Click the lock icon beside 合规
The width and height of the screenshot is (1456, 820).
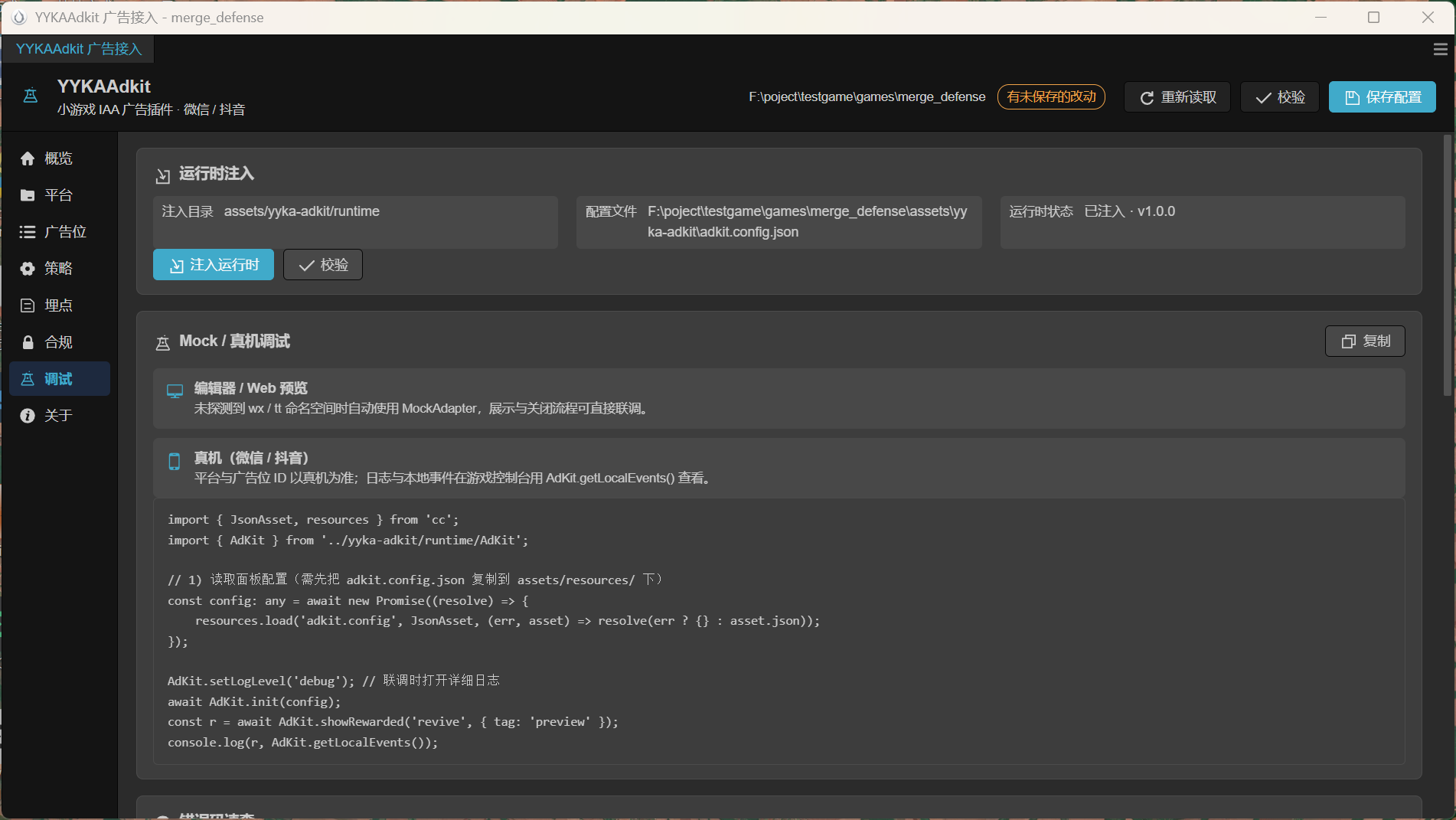[x=28, y=342]
